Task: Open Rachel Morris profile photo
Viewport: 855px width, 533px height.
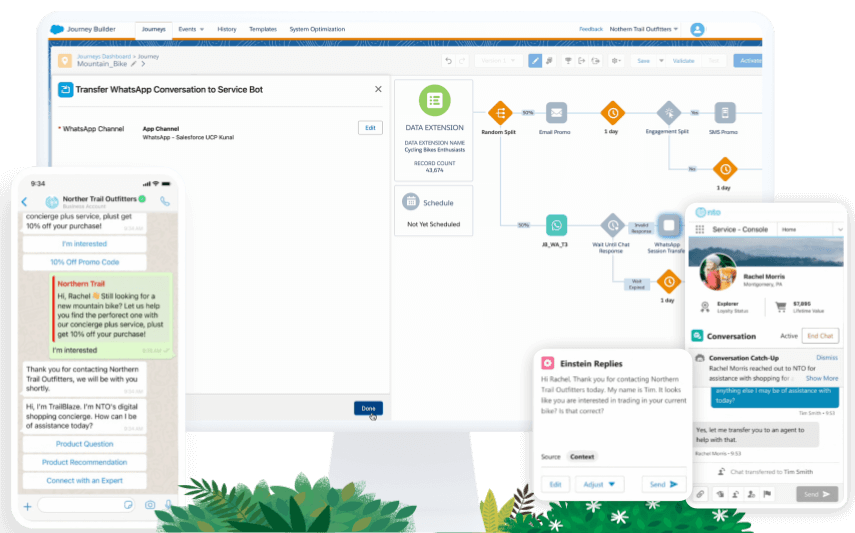Action: [x=718, y=273]
